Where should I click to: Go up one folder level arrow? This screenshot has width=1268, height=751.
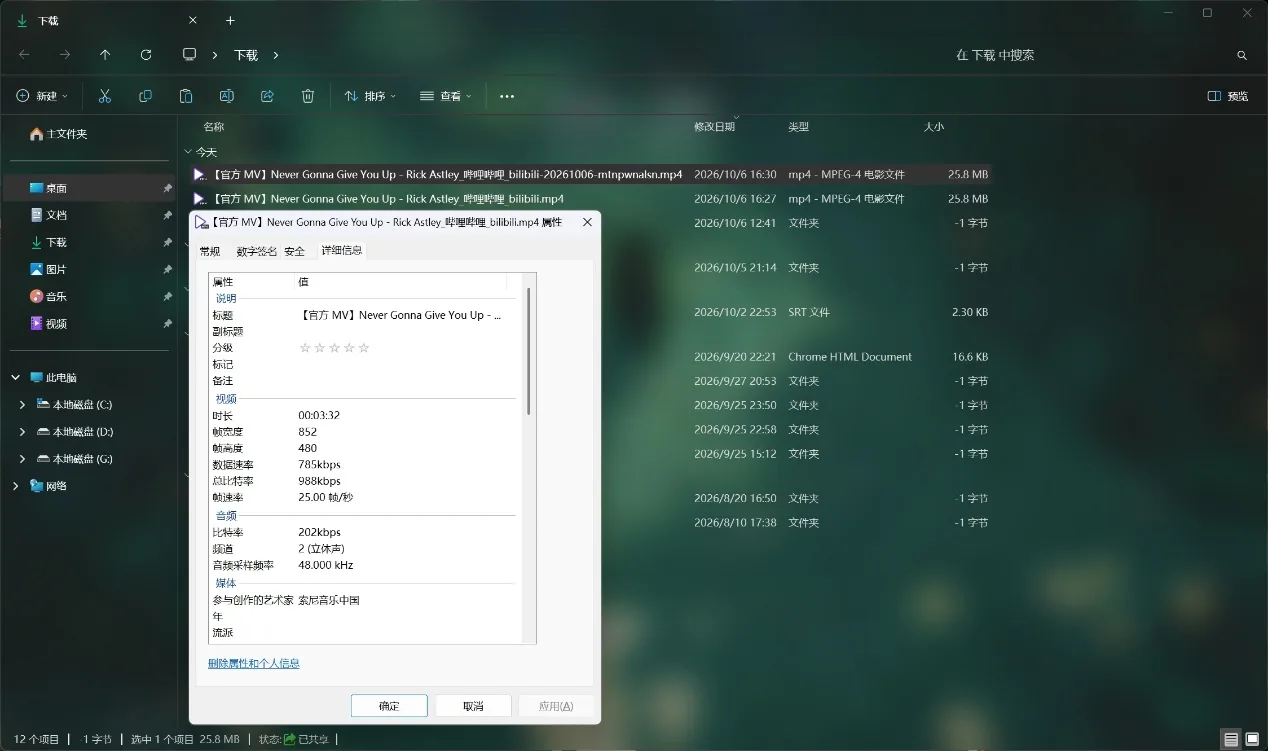coord(105,55)
